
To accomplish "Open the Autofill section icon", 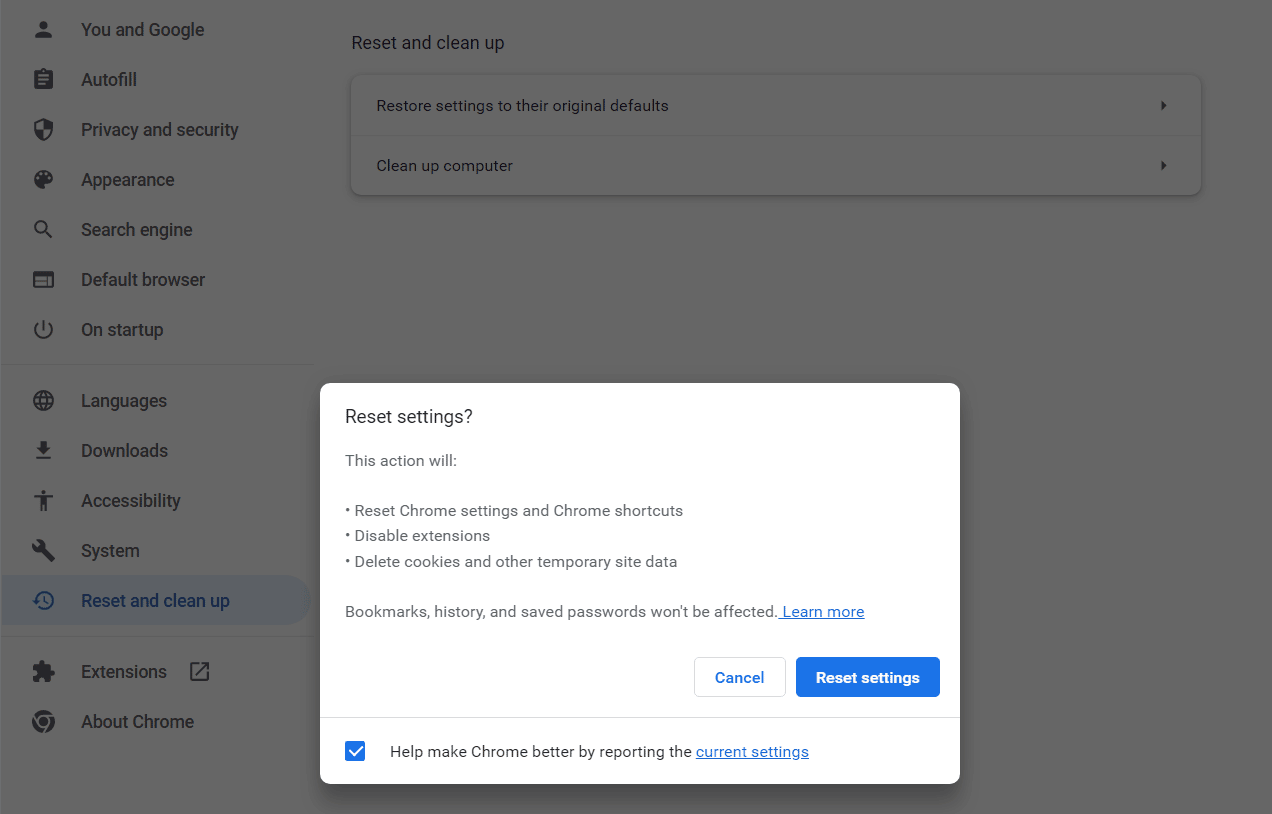I will tap(43, 79).
